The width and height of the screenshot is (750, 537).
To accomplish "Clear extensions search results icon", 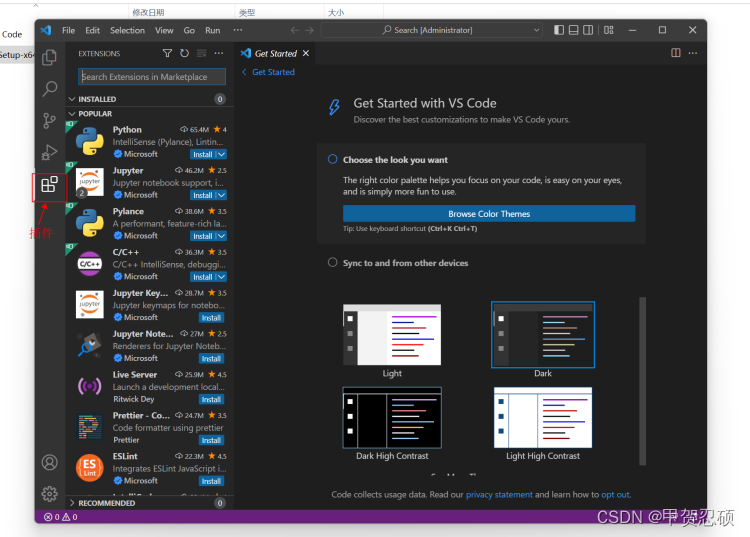I will coord(201,53).
